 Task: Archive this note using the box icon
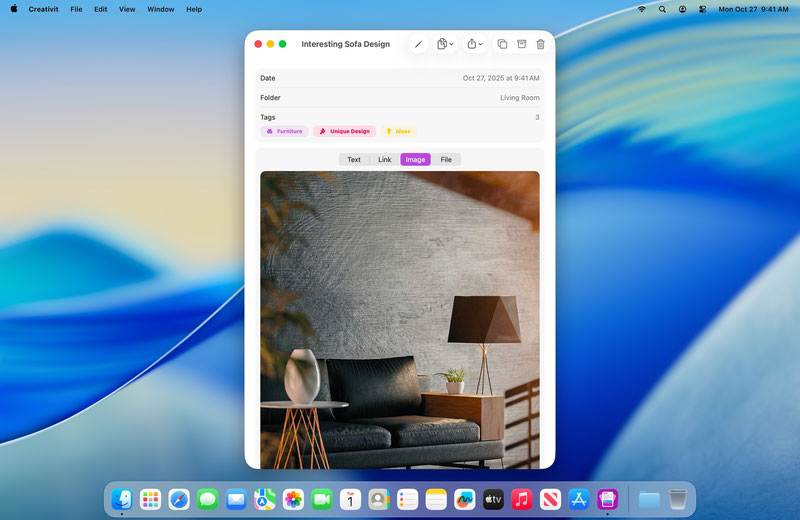pyautogui.click(x=521, y=44)
